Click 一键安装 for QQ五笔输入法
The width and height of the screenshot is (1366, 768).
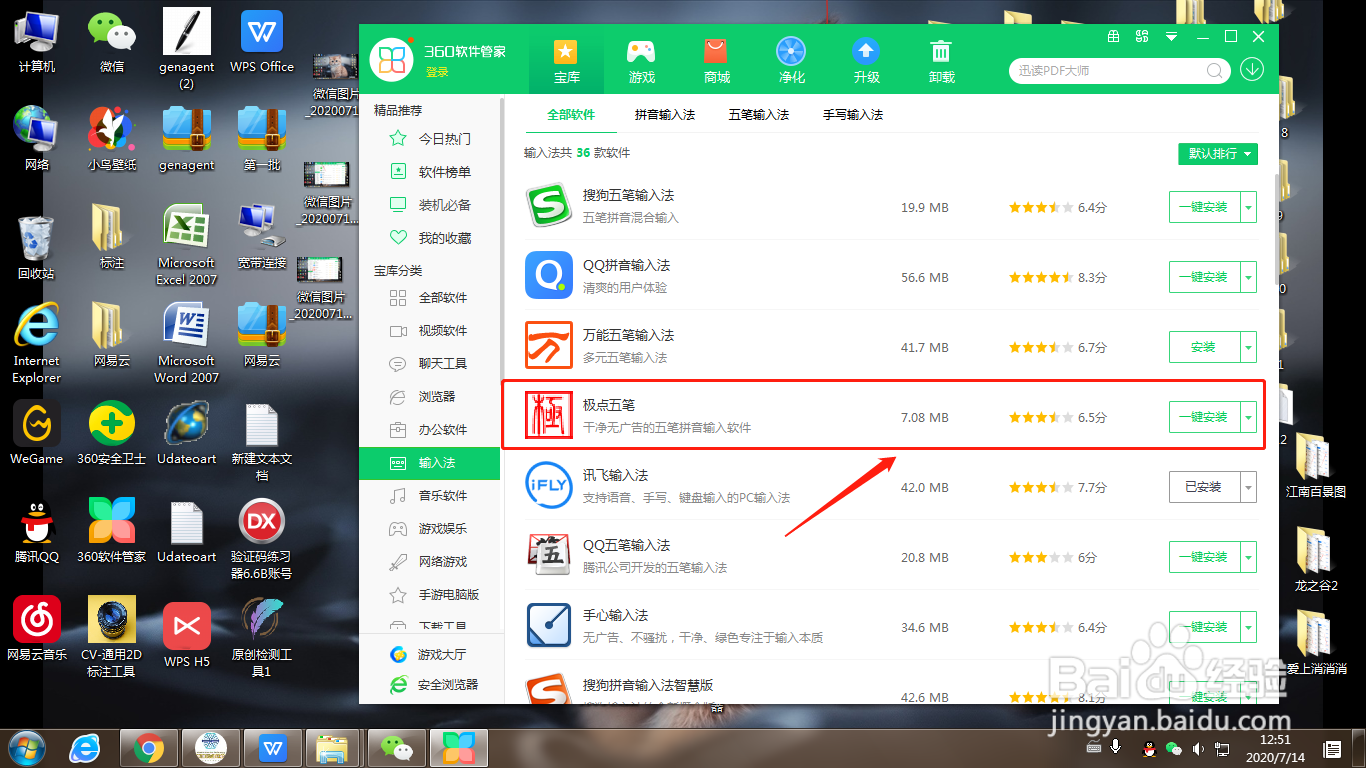click(1204, 557)
